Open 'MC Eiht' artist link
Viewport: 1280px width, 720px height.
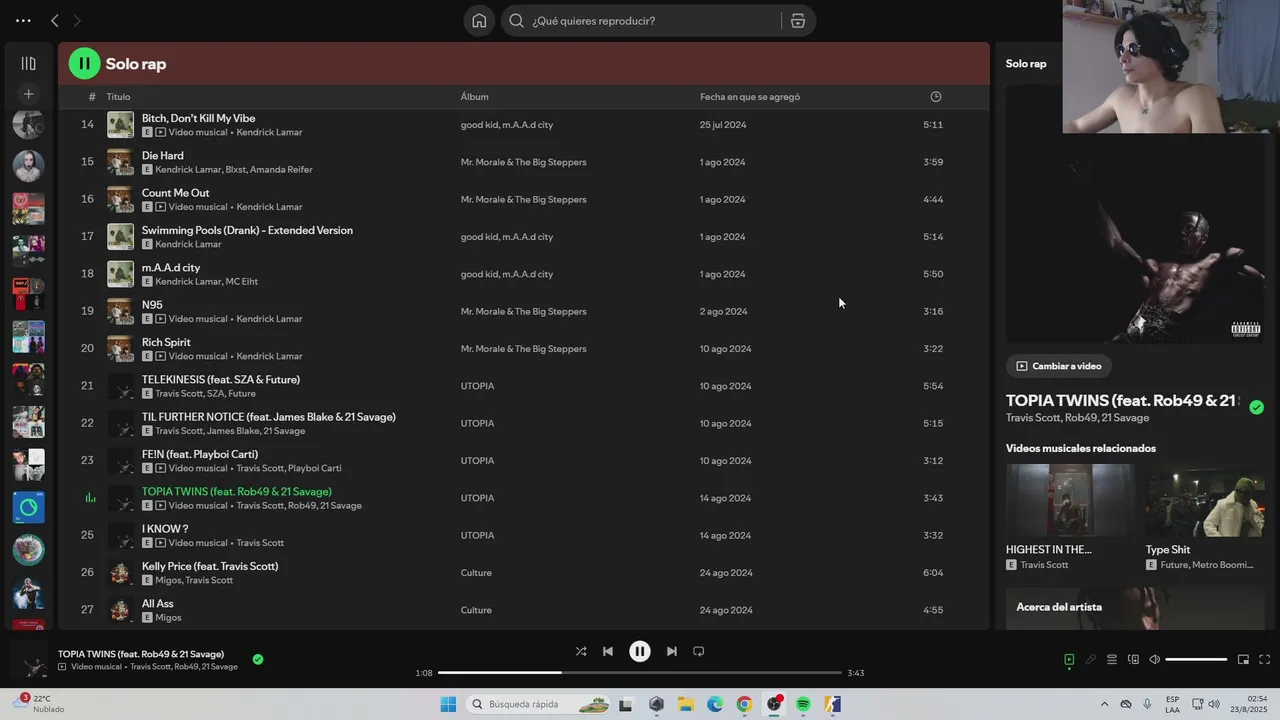[x=241, y=282]
